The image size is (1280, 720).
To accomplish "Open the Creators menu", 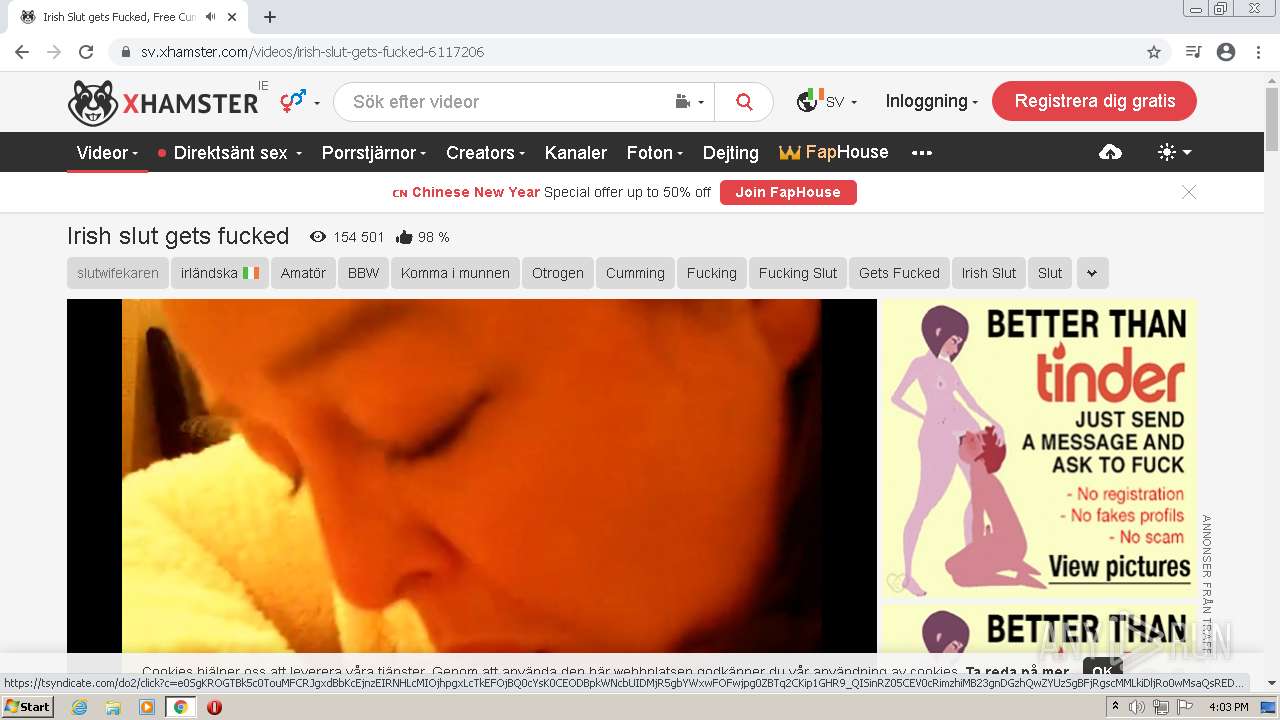I will [x=486, y=153].
